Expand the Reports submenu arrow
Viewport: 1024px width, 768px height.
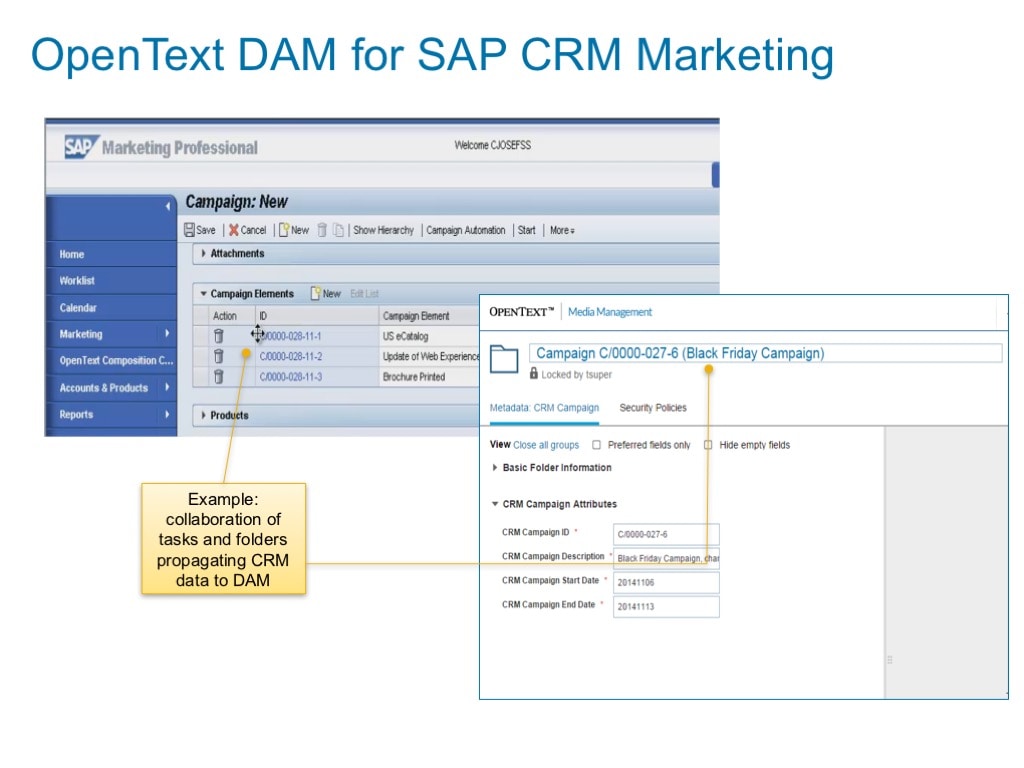tap(167, 414)
